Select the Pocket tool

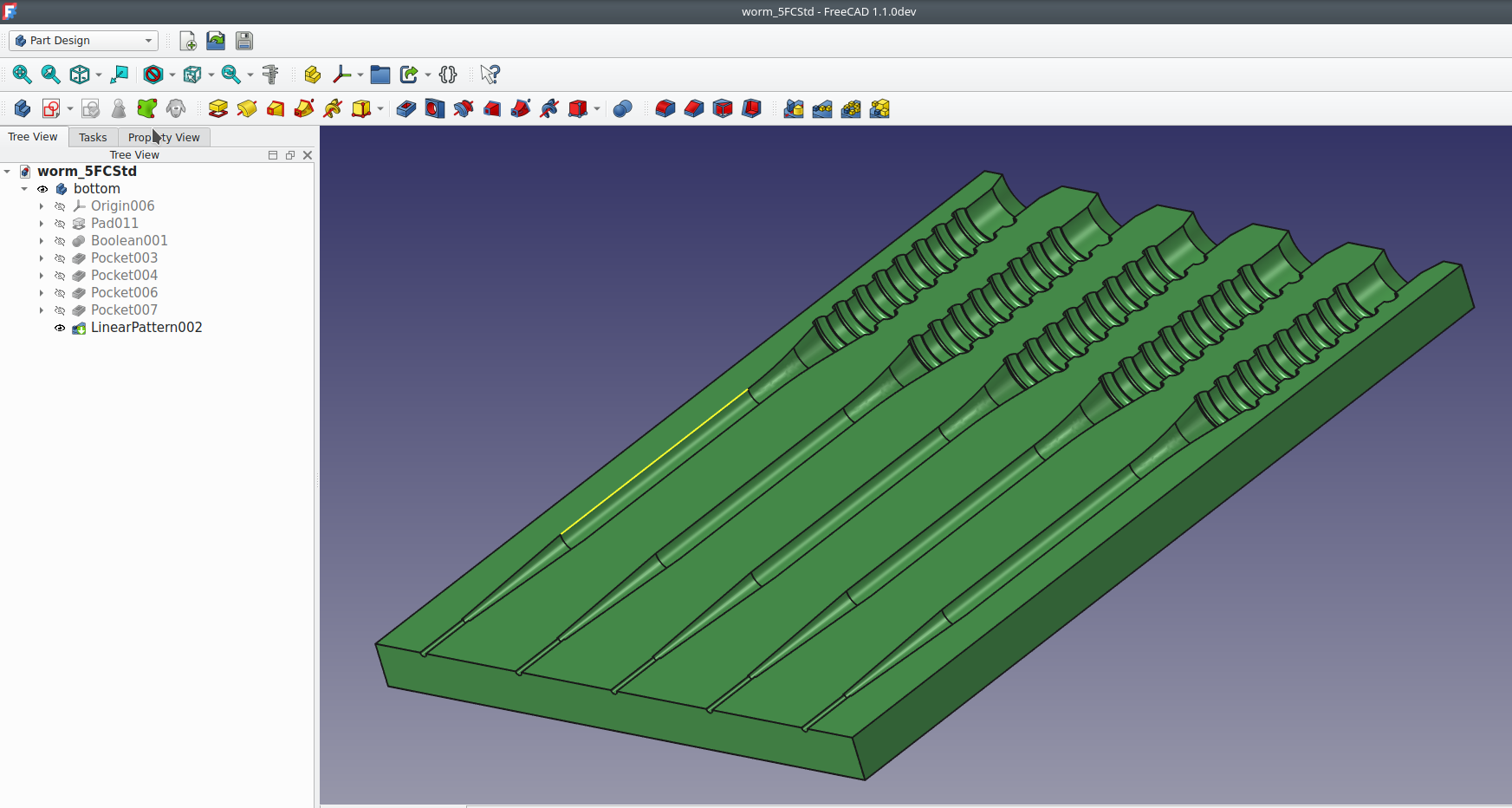(406, 108)
